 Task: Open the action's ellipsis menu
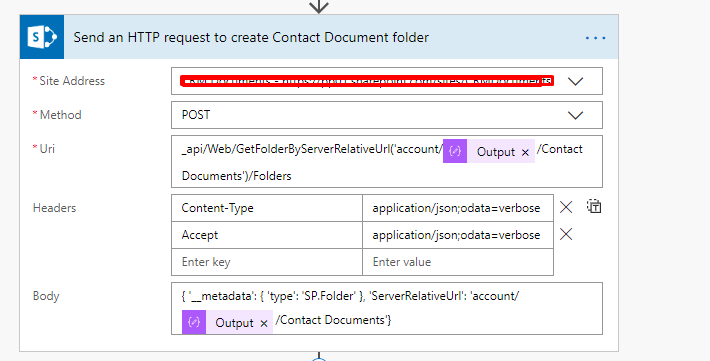click(595, 38)
